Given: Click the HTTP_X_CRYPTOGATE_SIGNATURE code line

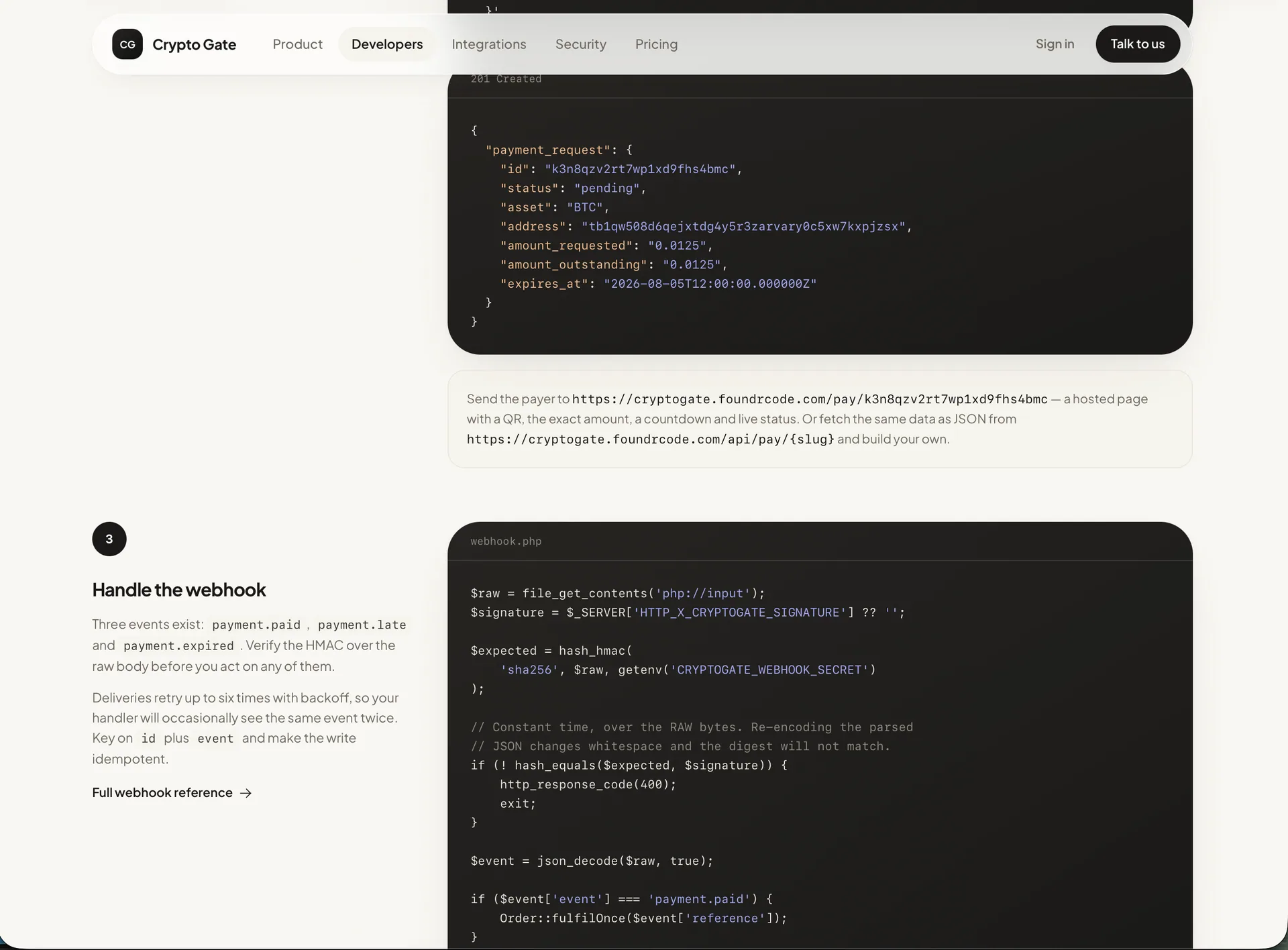Looking at the screenshot, I should pyautogui.click(x=688, y=613).
